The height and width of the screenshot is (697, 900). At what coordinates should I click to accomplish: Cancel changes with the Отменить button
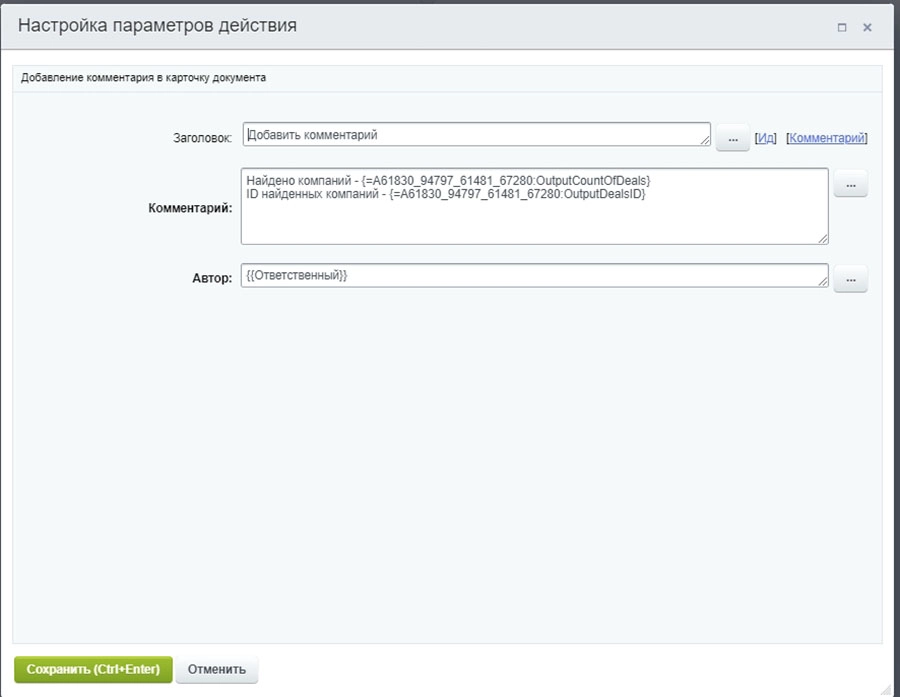(x=217, y=669)
